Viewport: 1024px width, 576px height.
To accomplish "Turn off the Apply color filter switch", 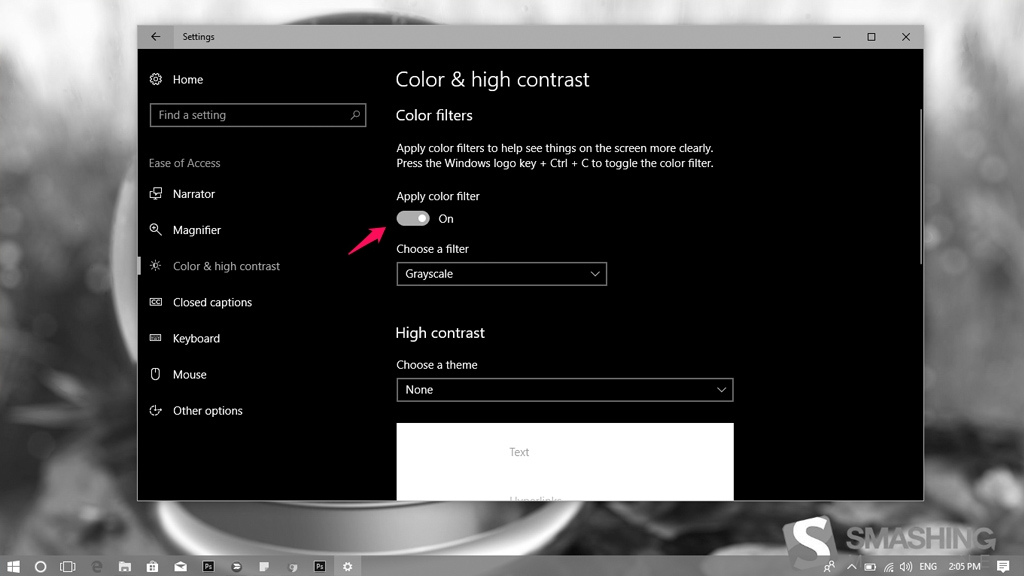I will point(413,218).
